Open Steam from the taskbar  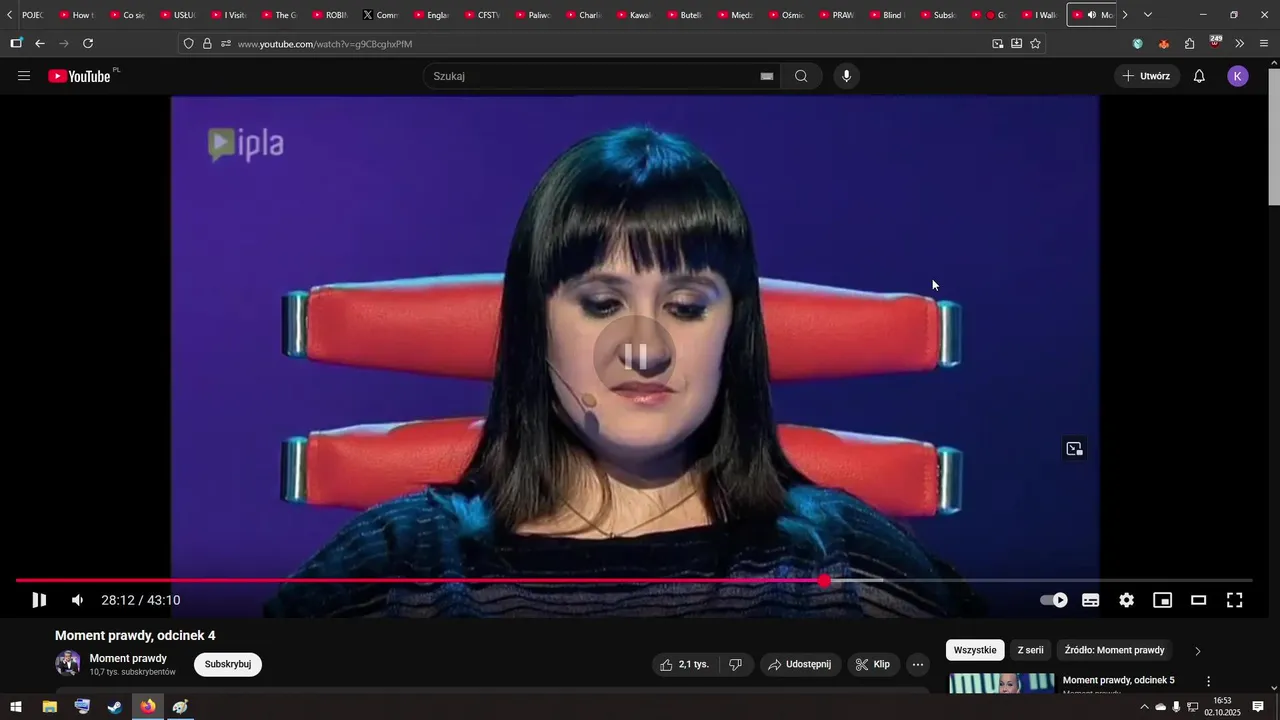115,706
